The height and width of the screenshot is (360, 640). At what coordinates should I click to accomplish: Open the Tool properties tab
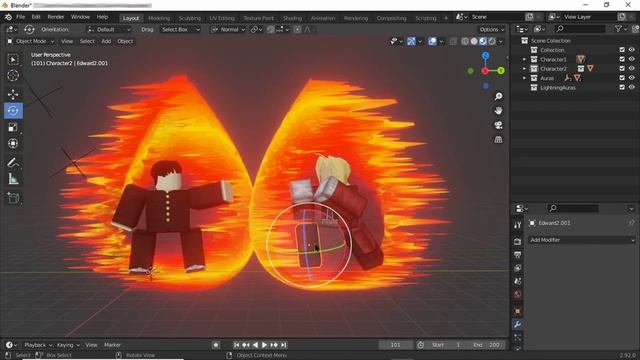pos(518,225)
